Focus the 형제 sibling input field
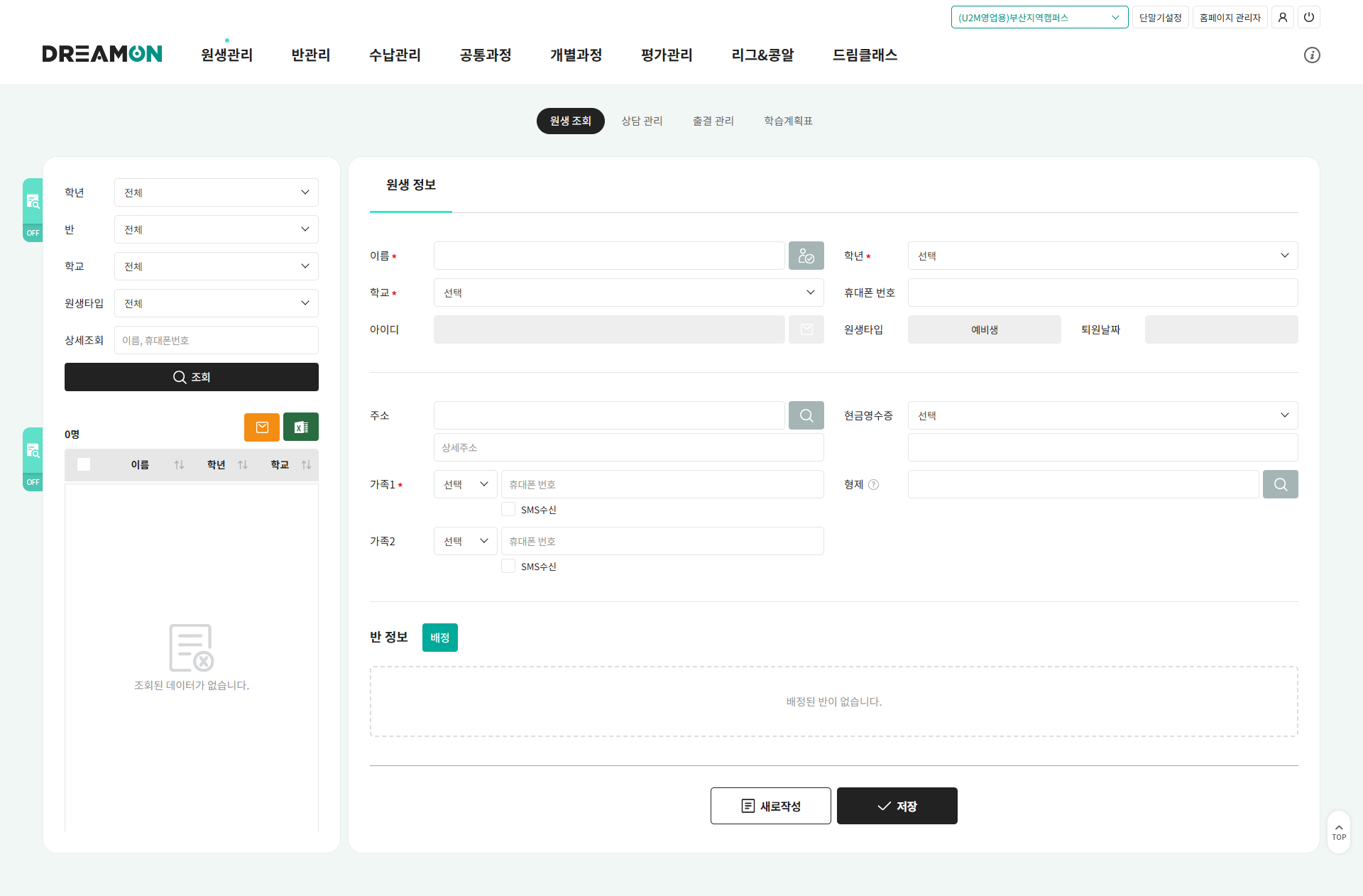This screenshot has height=896, width=1363. pos(1083,484)
